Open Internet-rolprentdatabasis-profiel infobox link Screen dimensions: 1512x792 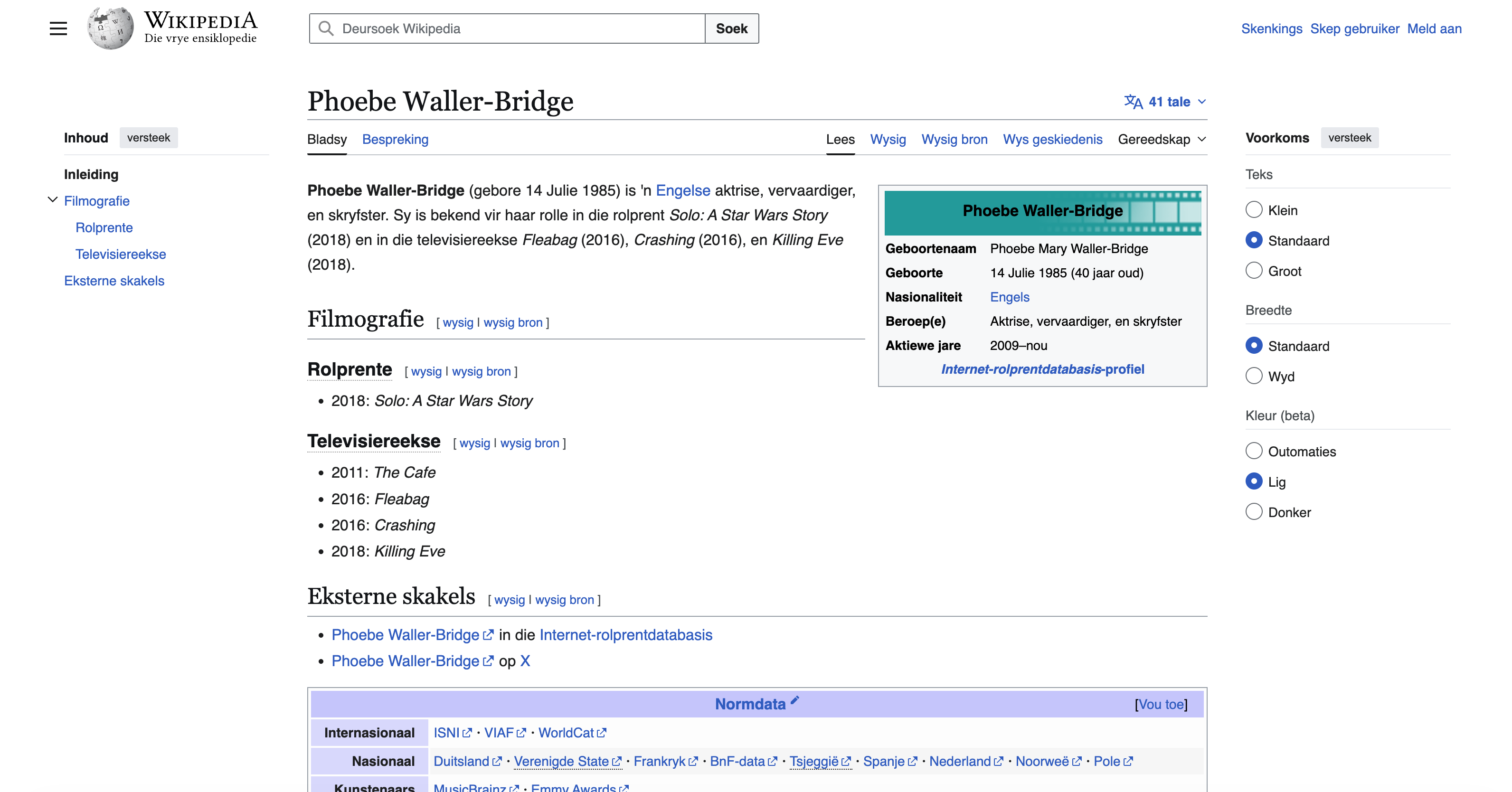pos(1042,369)
